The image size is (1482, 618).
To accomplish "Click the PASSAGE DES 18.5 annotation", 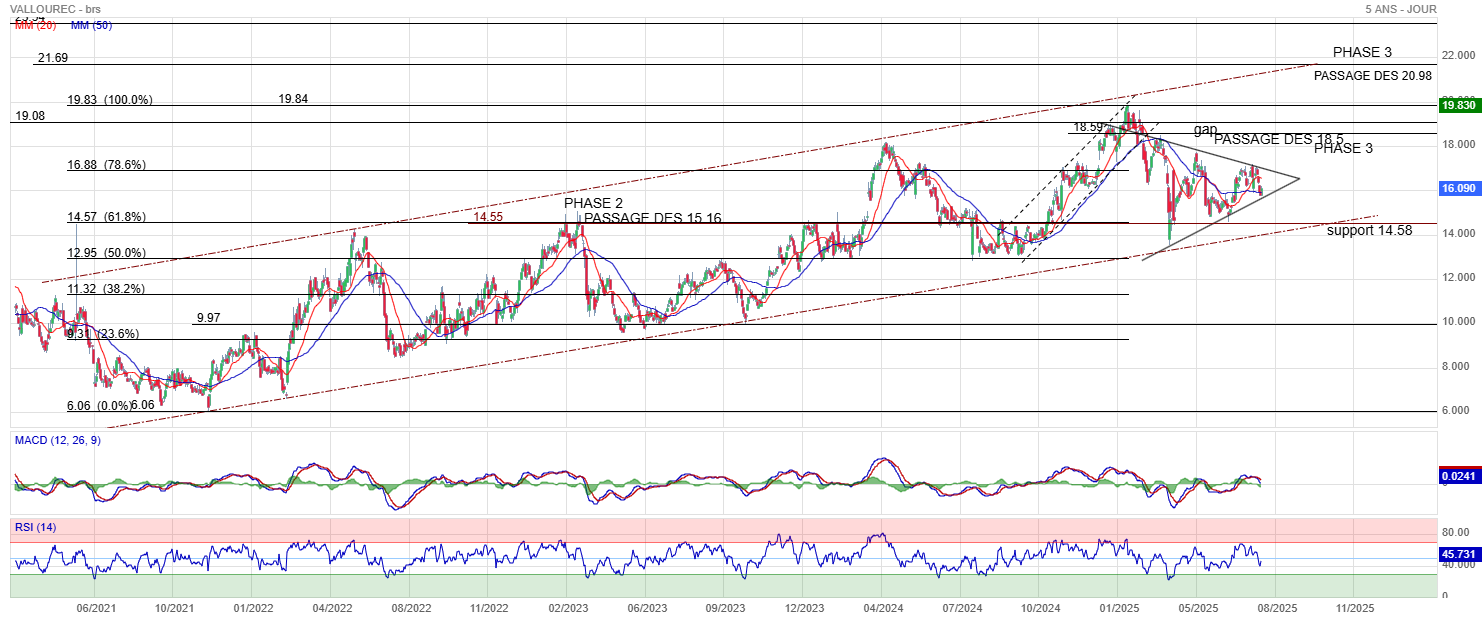I will 1278,140.
